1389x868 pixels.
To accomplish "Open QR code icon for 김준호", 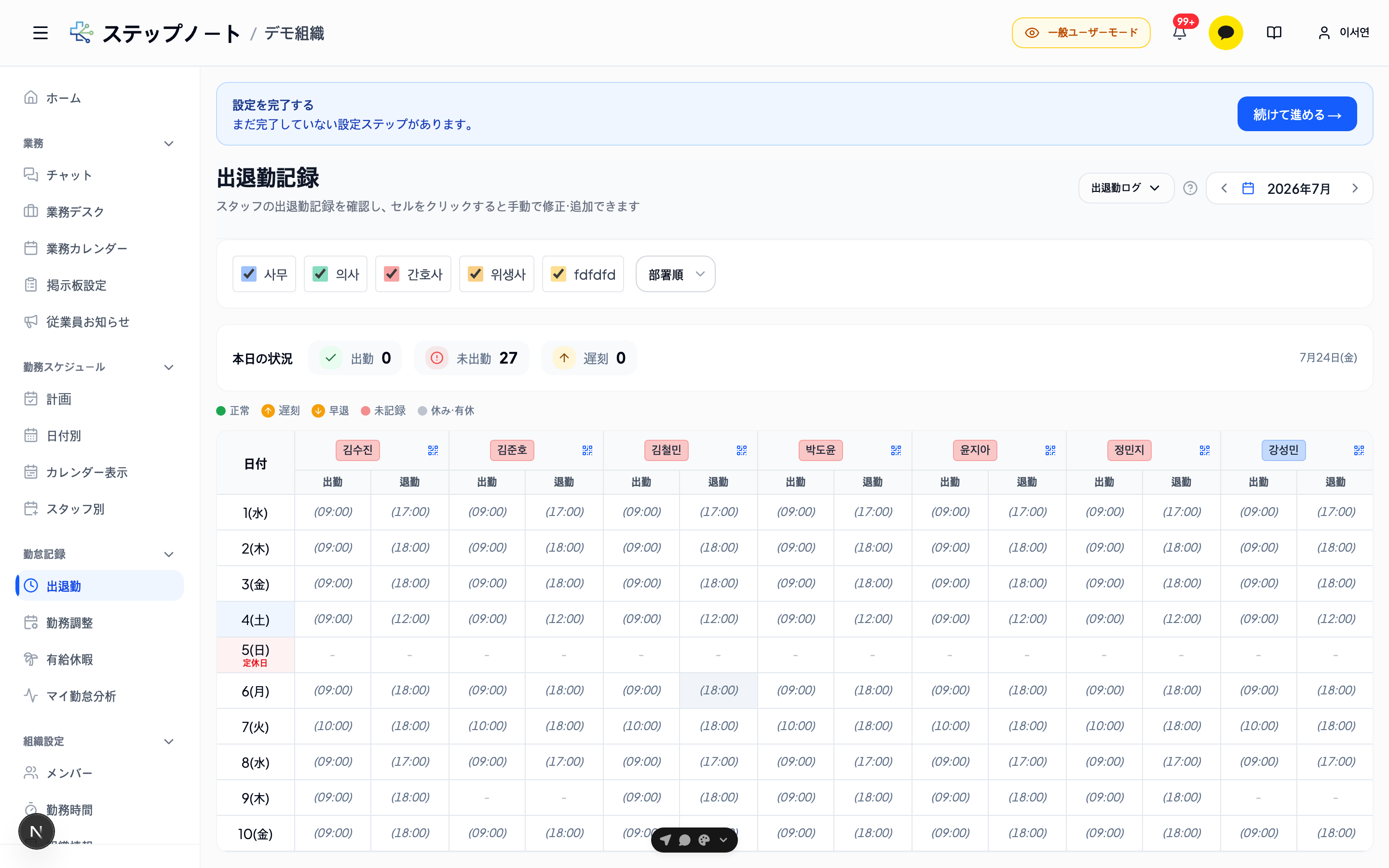I will (x=587, y=450).
